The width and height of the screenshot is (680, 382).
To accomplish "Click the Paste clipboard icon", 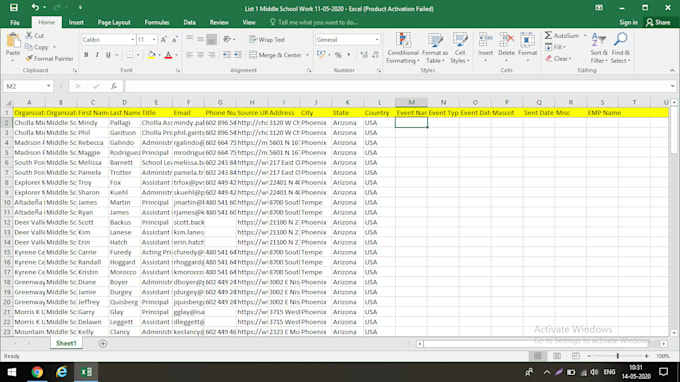I will (x=13, y=41).
